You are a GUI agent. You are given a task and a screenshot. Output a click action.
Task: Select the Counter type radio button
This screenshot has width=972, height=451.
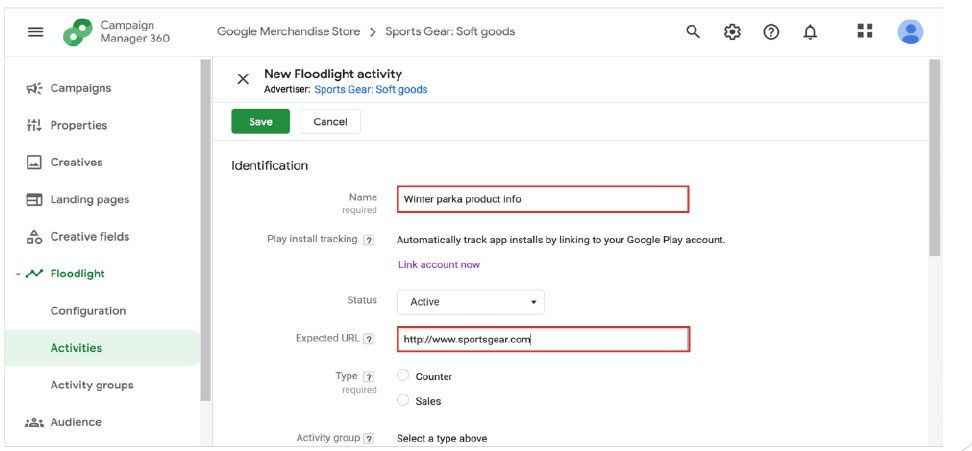[x=403, y=375]
